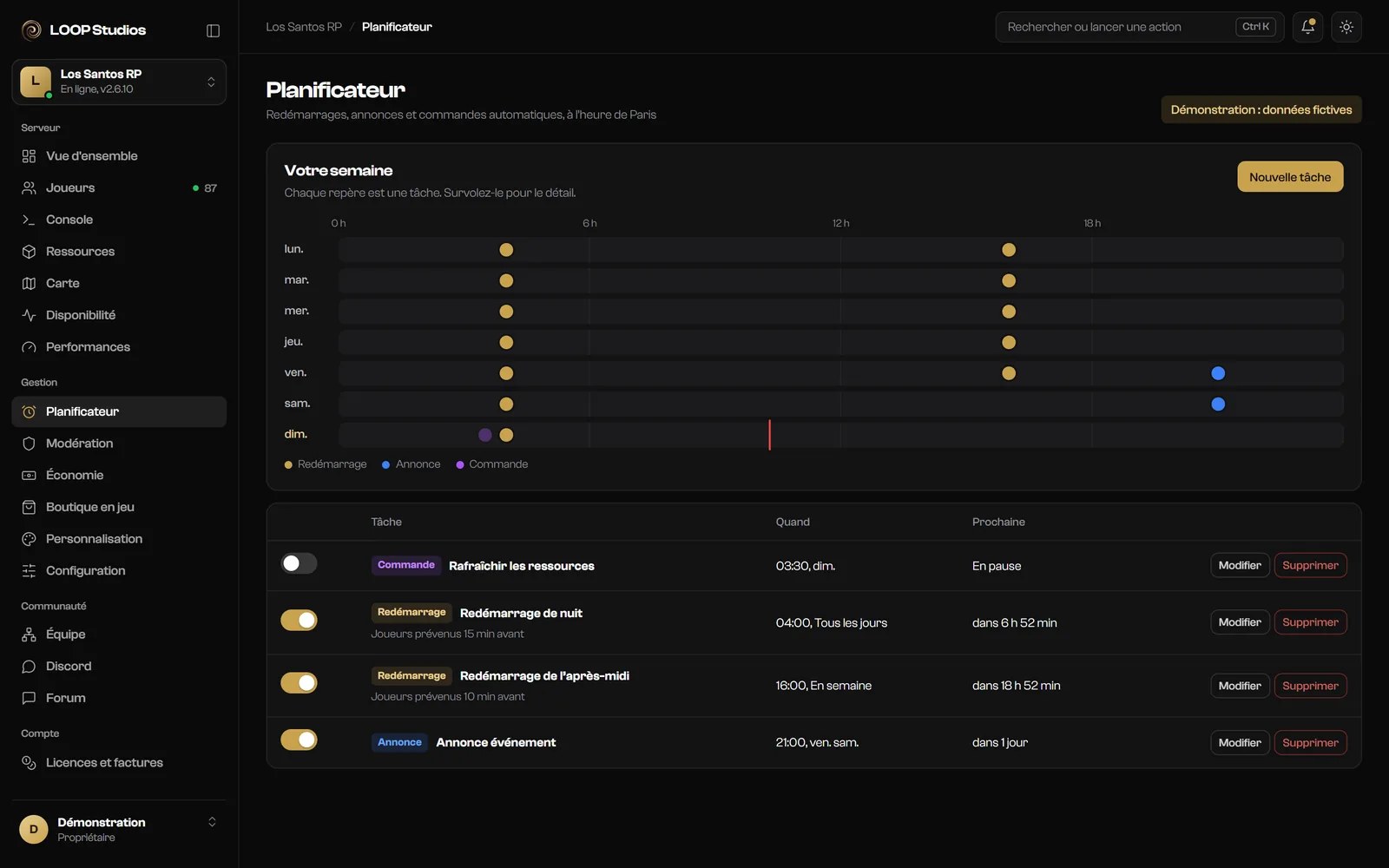Click the Discord chat icon
1389x868 pixels.
pyautogui.click(x=29, y=667)
